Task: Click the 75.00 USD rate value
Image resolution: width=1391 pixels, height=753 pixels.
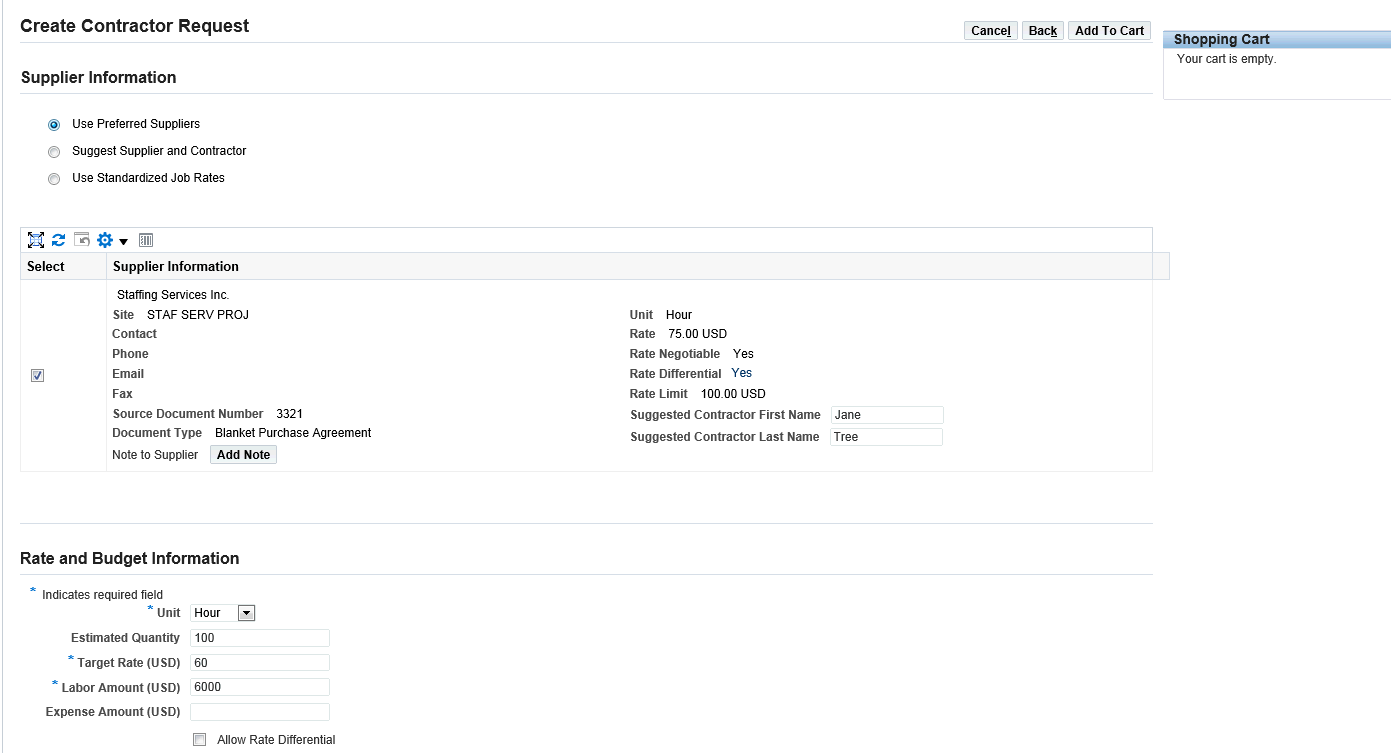Action: [698, 334]
